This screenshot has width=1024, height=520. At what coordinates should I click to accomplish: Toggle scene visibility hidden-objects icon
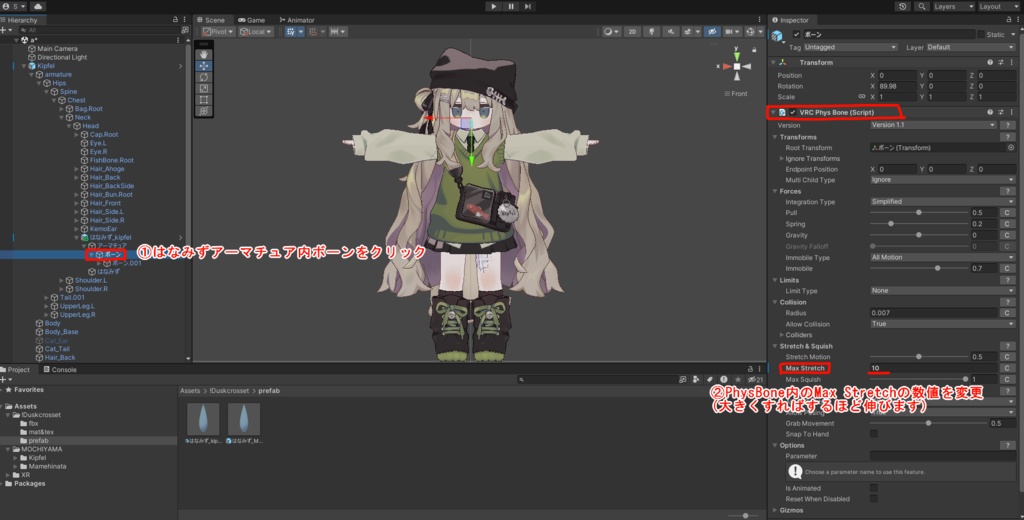[712, 31]
